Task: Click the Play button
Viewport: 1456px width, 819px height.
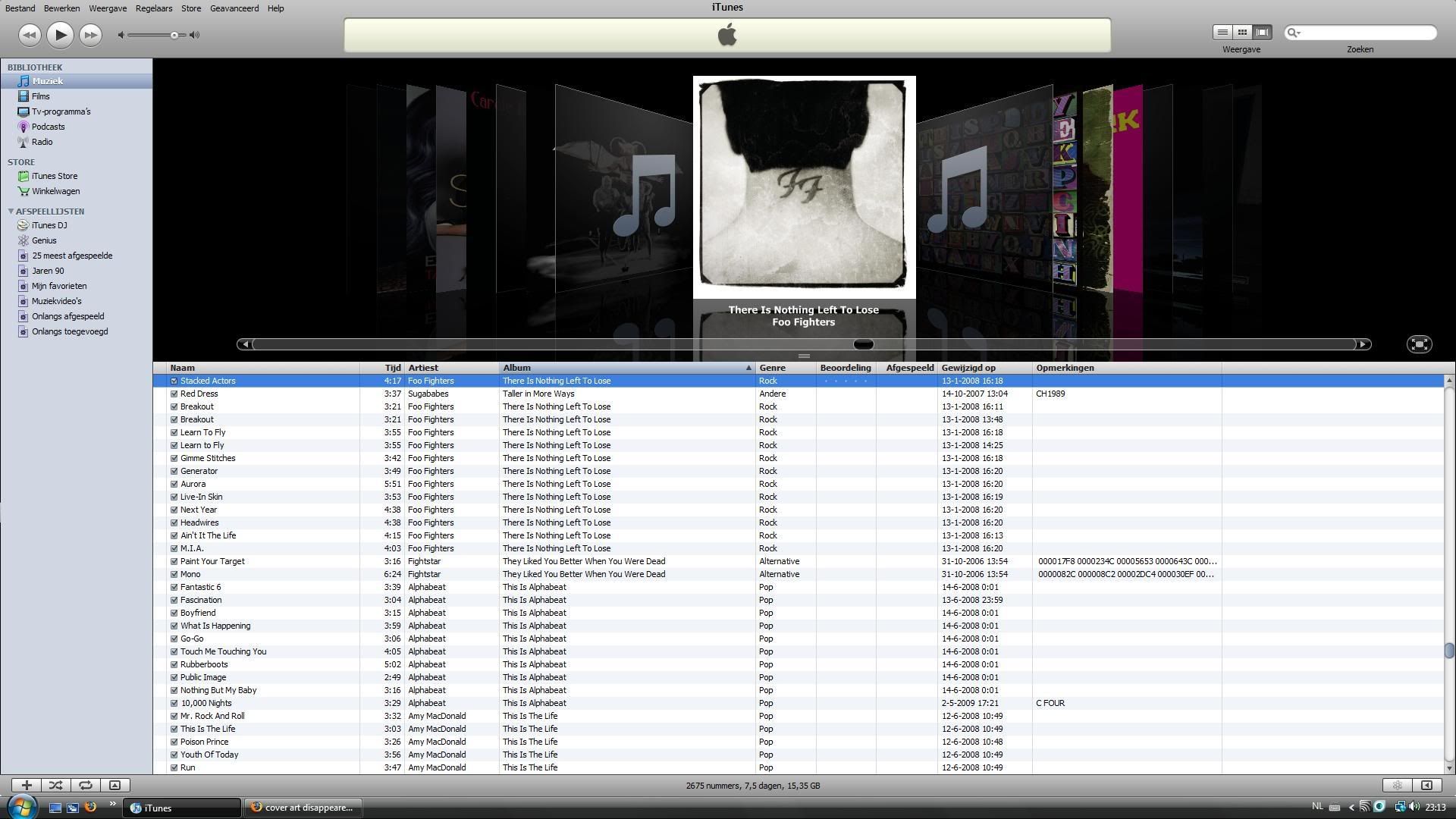Action: click(60, 35)
